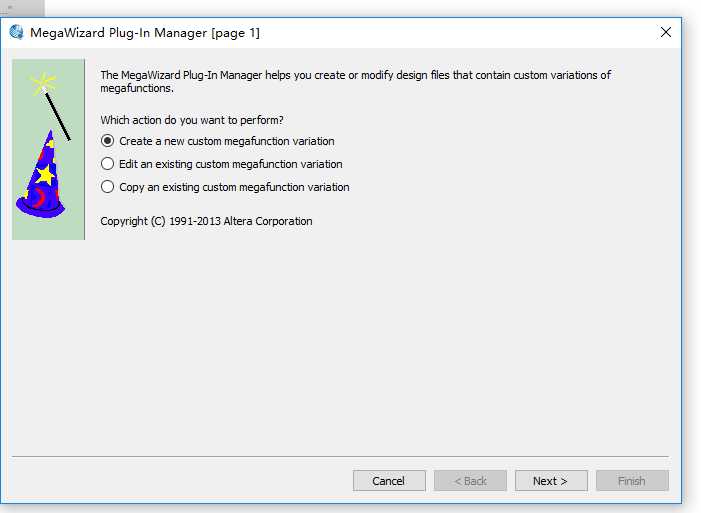The width and height of the screenshot is (701, 513).
Task: Proceed with the Next > button
Action: pyautogui.click(x=551, y=481)
